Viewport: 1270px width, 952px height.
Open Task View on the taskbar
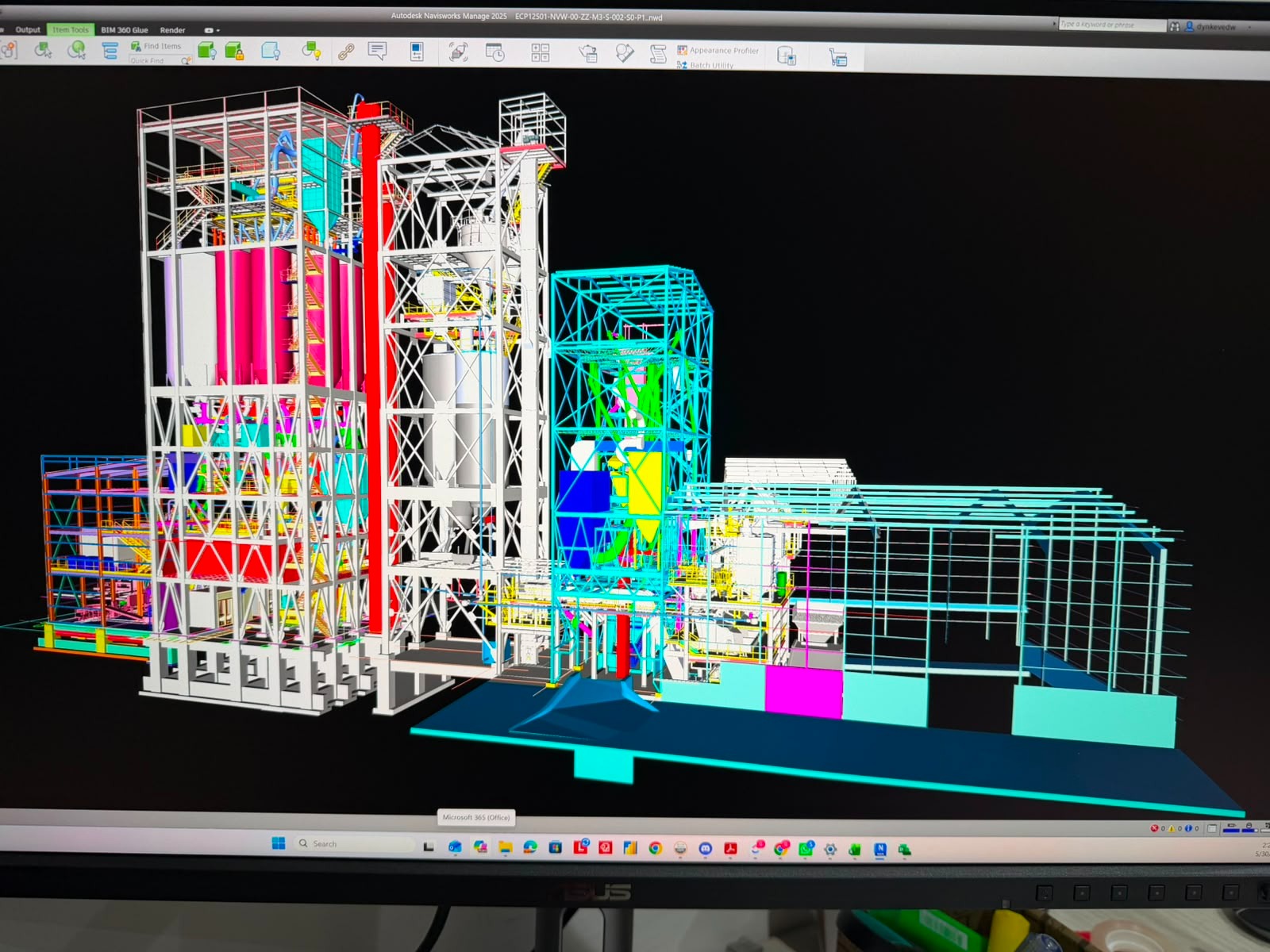click(429, 846)
